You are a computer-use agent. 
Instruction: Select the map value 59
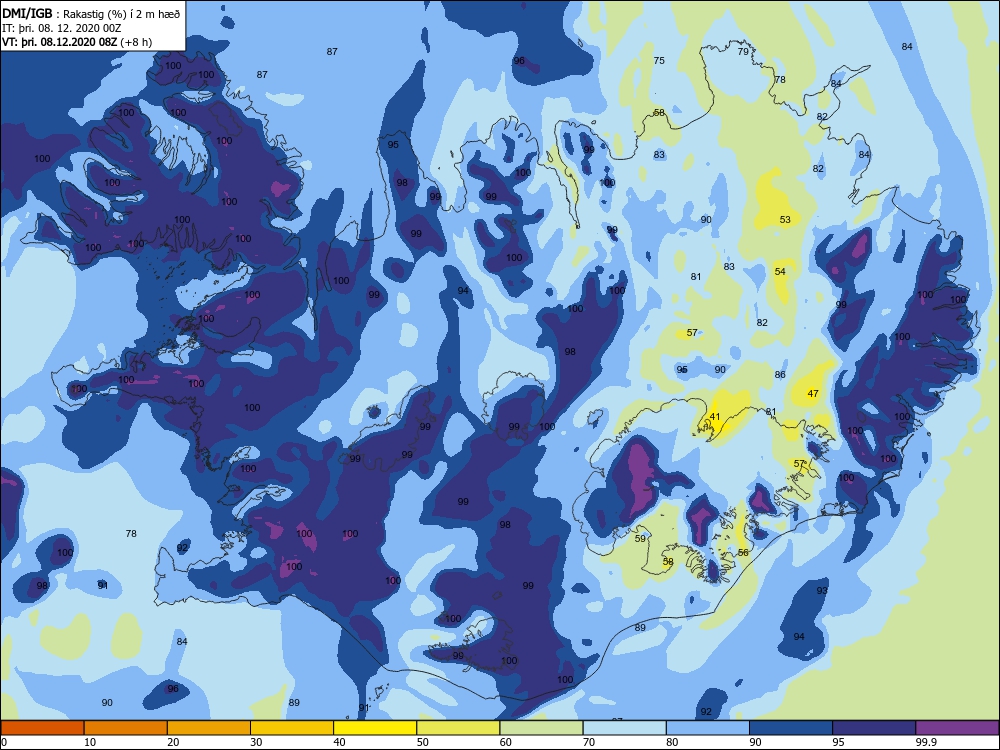point(640,538)
